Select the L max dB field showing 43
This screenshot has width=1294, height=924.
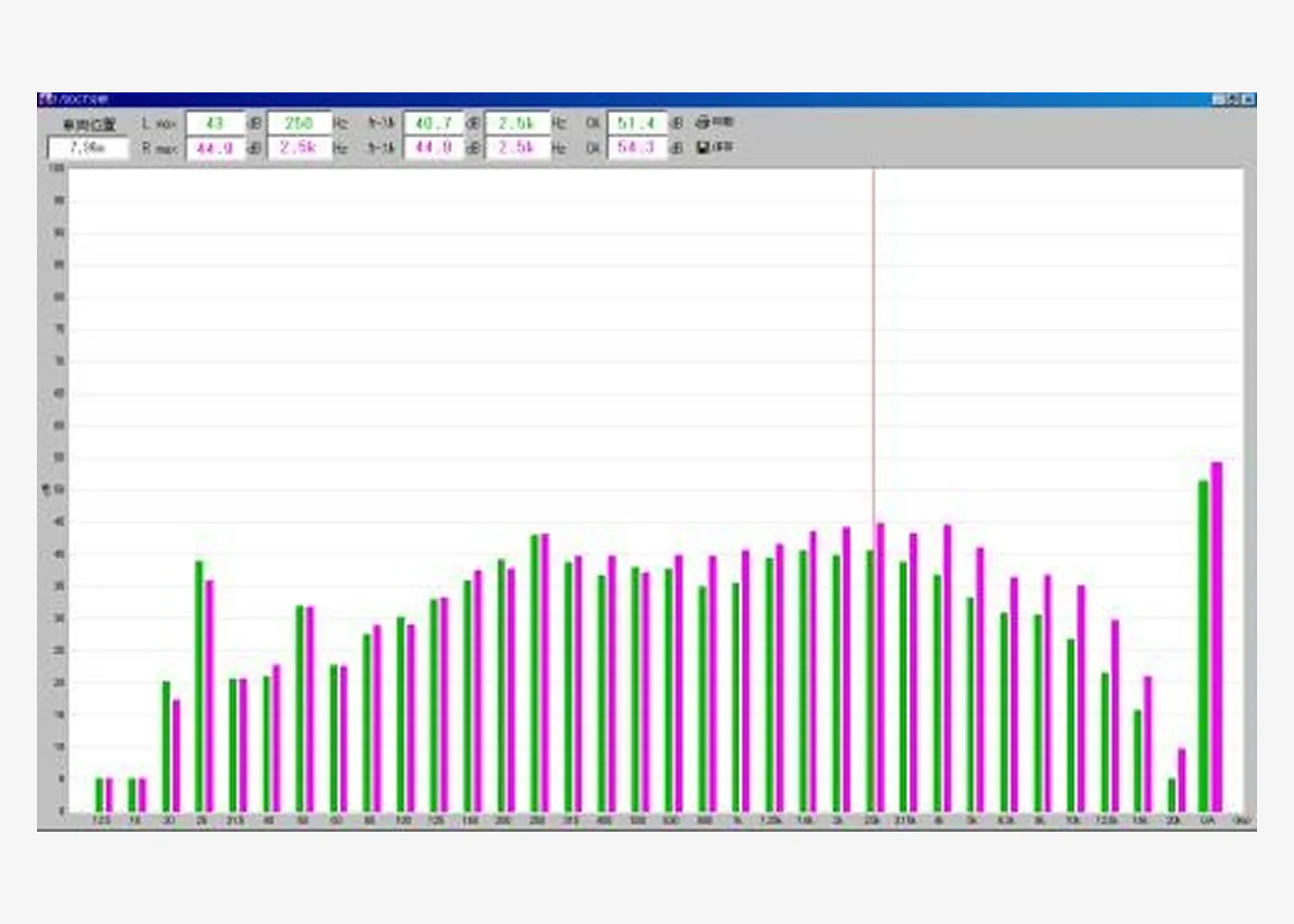pos(215,123)
